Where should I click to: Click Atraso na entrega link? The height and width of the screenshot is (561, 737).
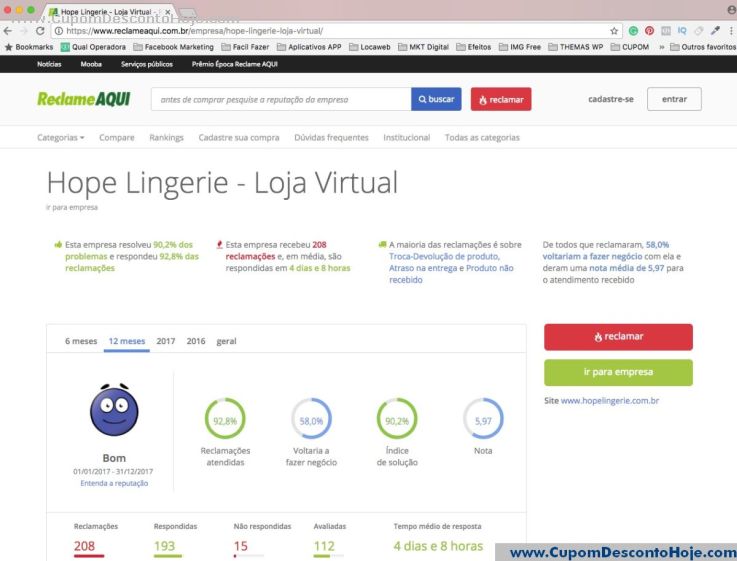[x=423, y=268]
